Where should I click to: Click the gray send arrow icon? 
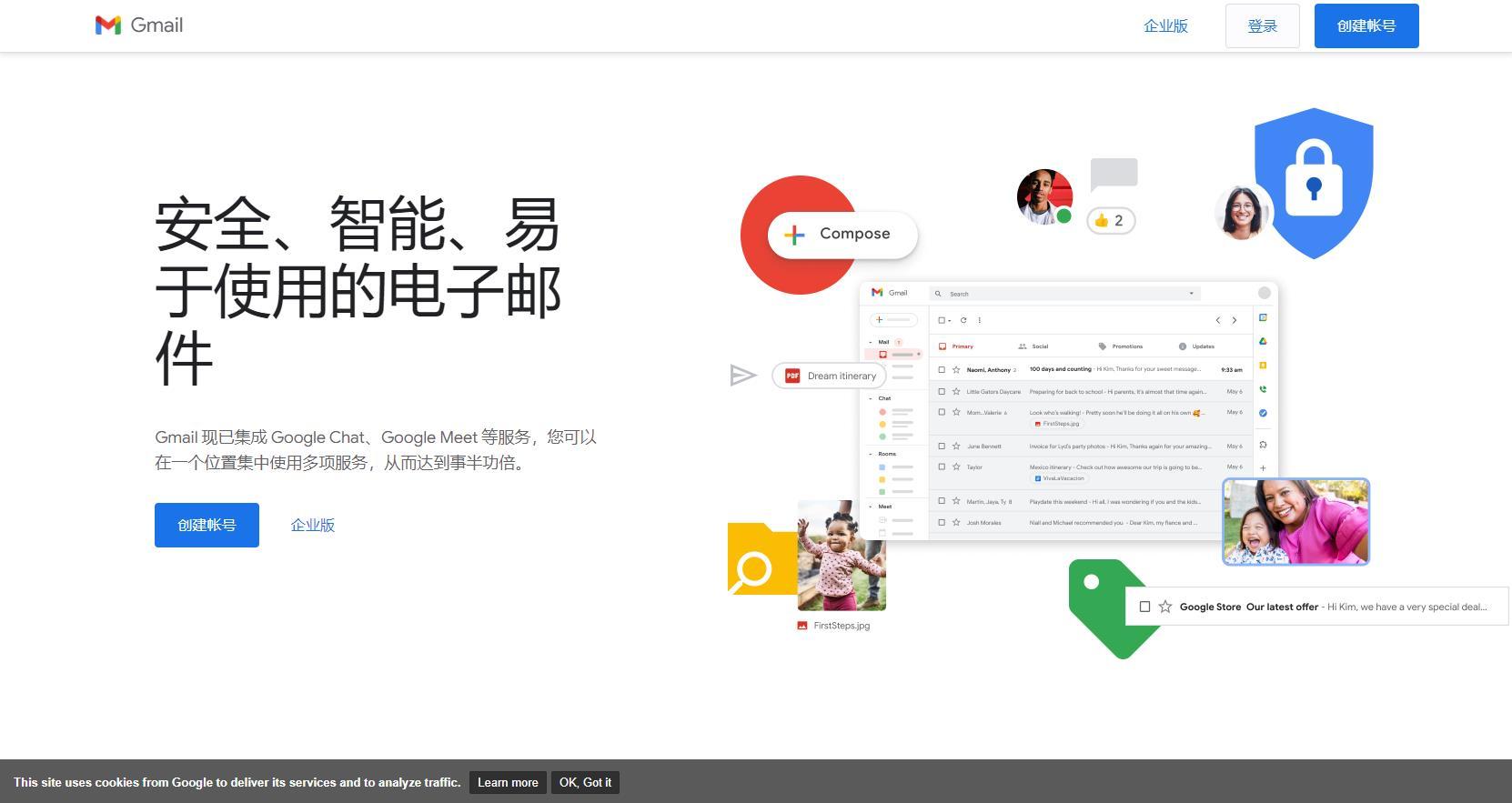(x=743, y=375)
